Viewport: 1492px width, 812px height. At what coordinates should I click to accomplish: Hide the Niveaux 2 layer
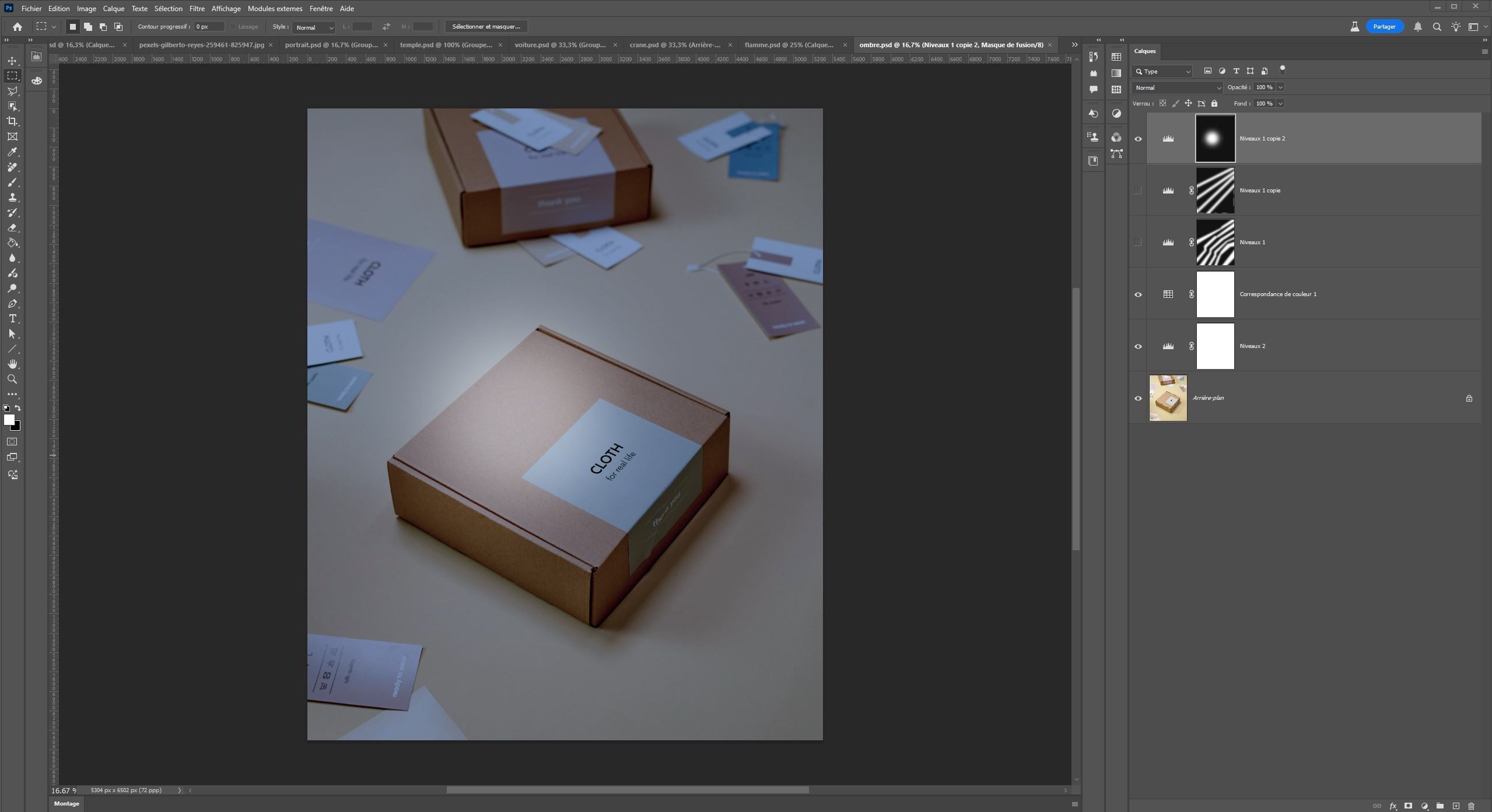(1138, 346)
